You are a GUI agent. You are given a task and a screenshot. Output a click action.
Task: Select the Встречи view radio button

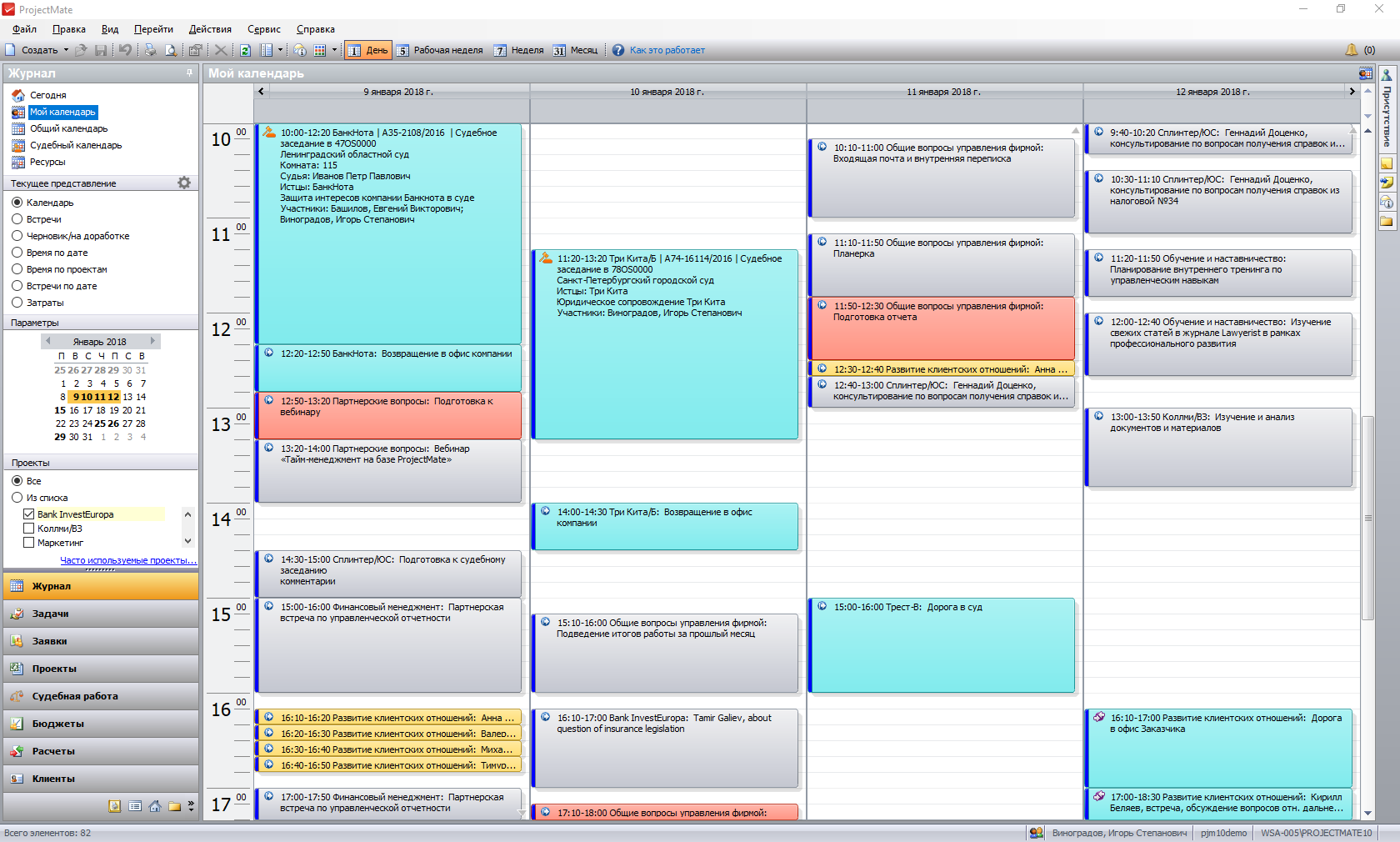click(x=17, y=219)
